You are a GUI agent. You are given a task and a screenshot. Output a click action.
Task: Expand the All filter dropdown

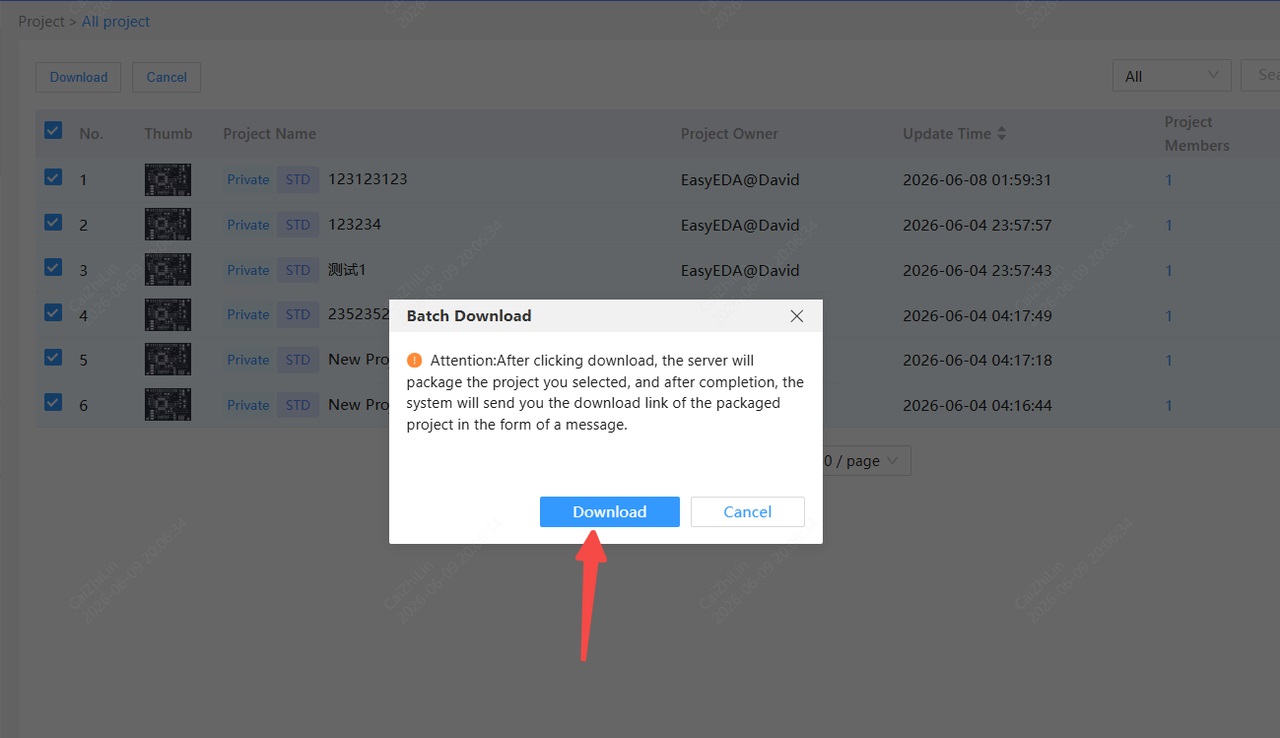click(x=1172, y=76)
